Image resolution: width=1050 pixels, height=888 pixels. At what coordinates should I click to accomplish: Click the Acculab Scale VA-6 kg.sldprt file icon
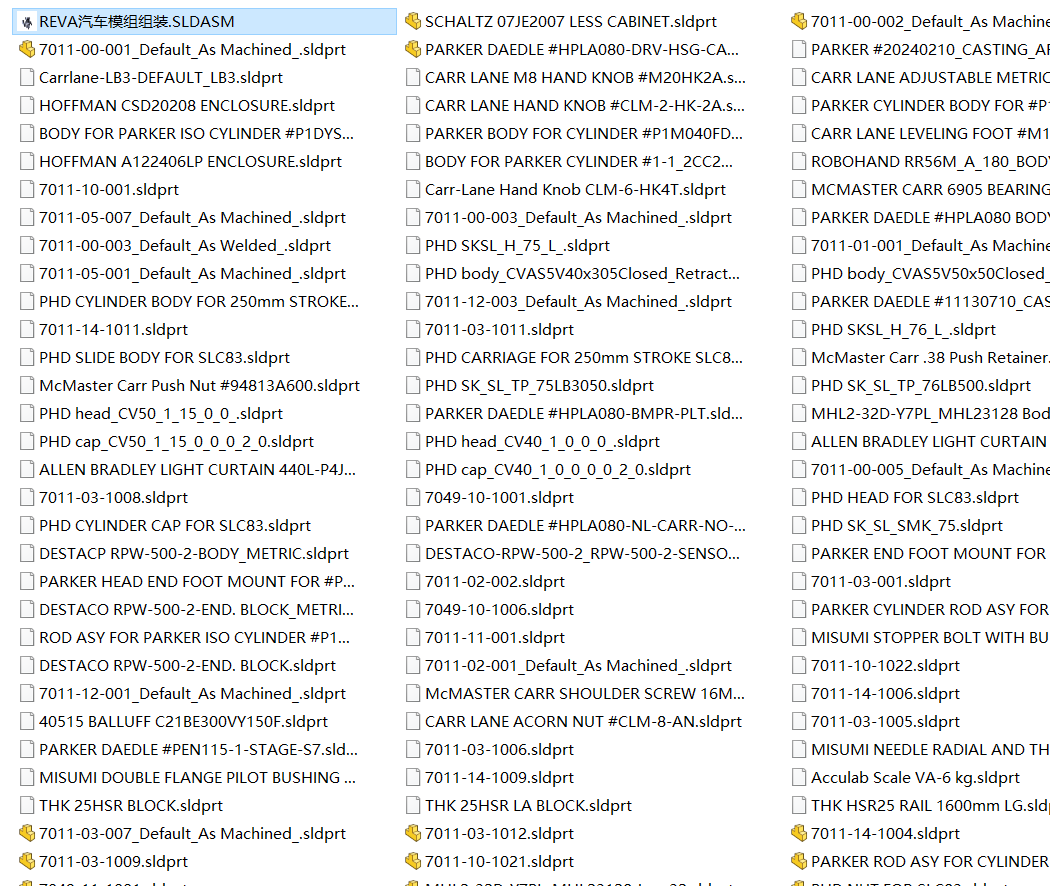click(798, 778)
